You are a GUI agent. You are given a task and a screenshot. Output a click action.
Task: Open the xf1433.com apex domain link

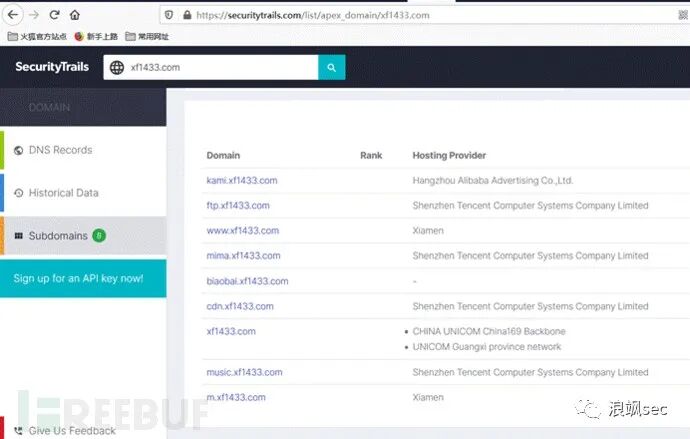click(231, 331)
